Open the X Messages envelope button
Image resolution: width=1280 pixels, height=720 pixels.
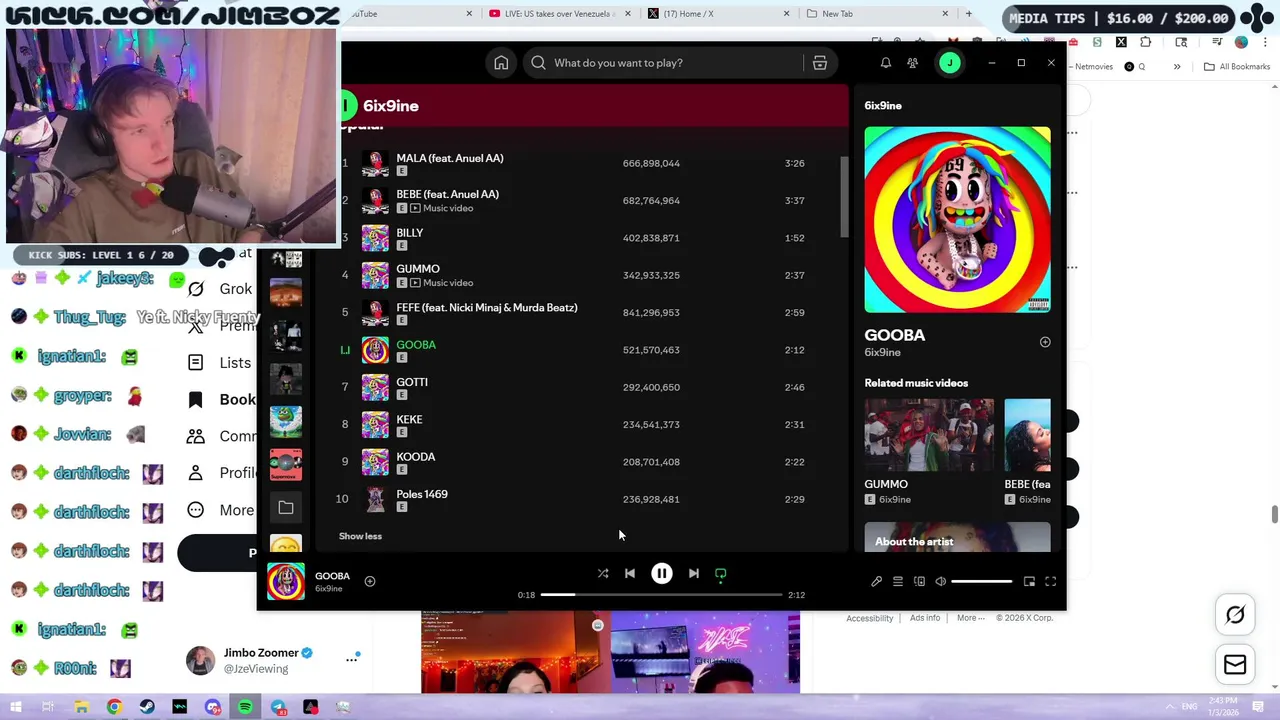[x=1235, y=664]
